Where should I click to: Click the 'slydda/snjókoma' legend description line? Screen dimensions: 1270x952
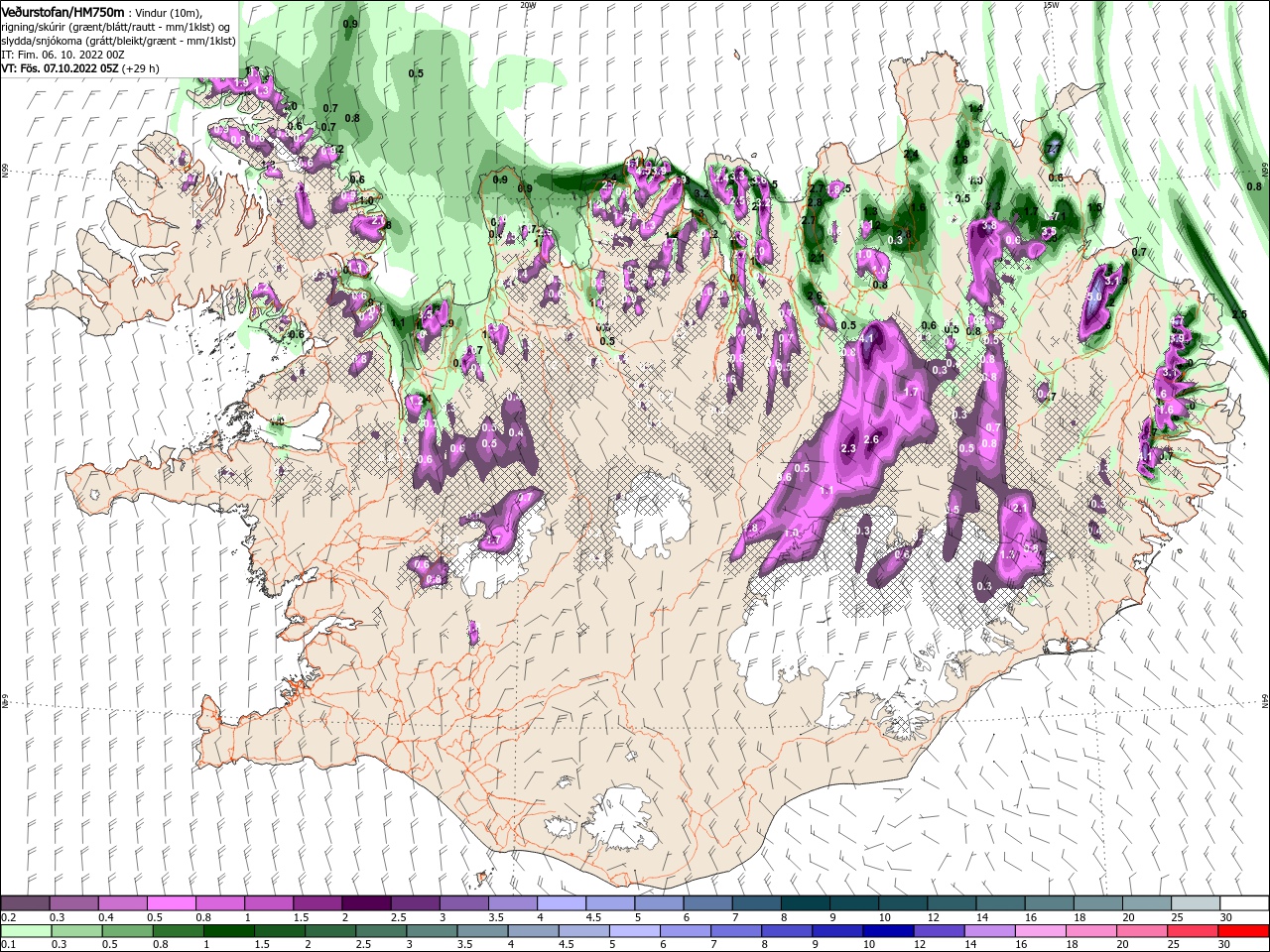coord(118,41)
